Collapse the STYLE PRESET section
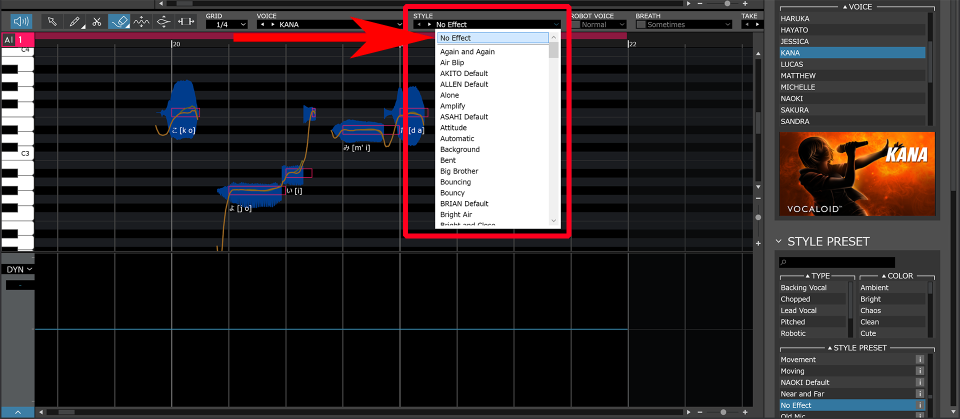 pyautogui.click(x=779, y=241)
